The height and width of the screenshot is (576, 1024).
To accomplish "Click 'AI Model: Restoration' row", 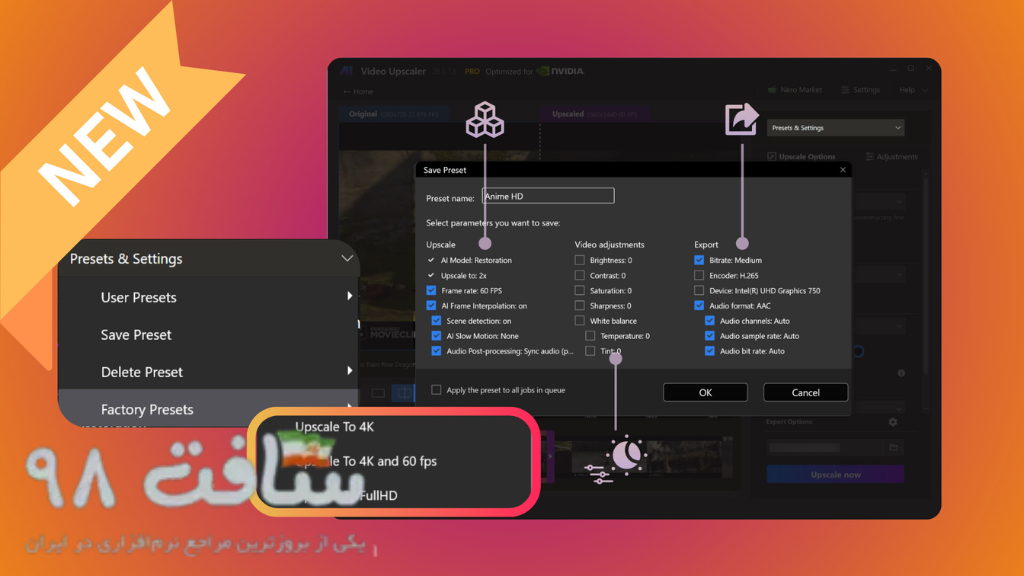I will pos(470,260).
